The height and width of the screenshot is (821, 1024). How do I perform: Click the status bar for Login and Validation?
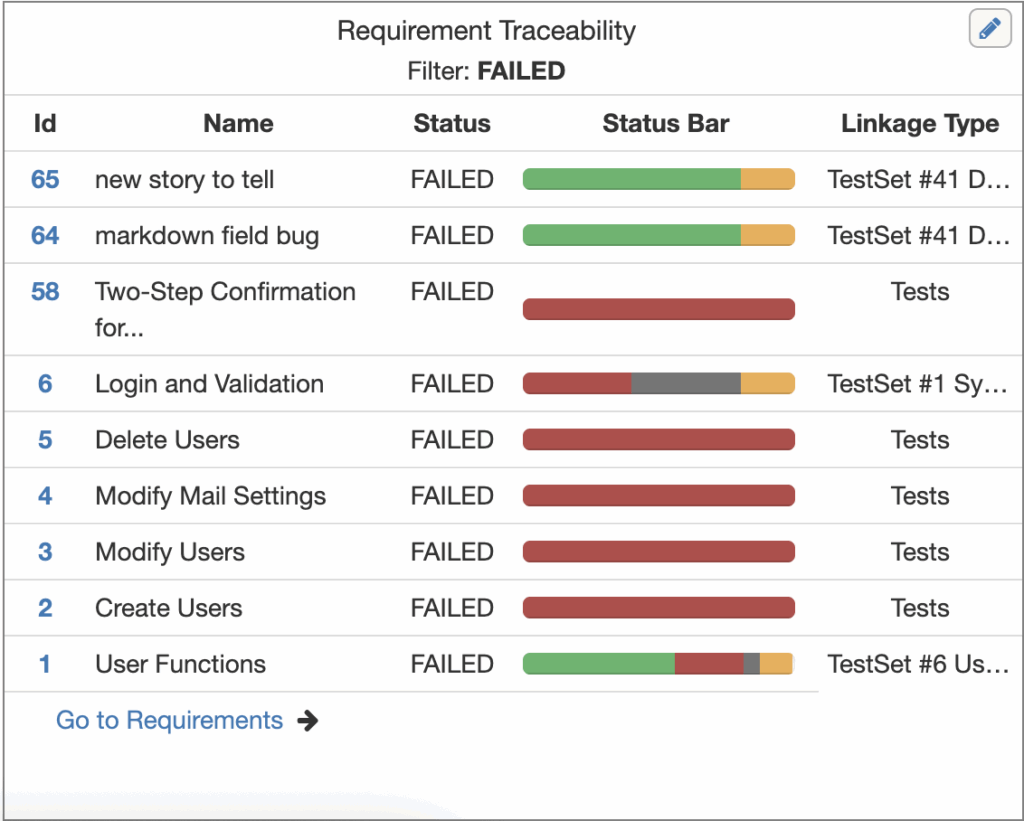[x=658, y=384]
